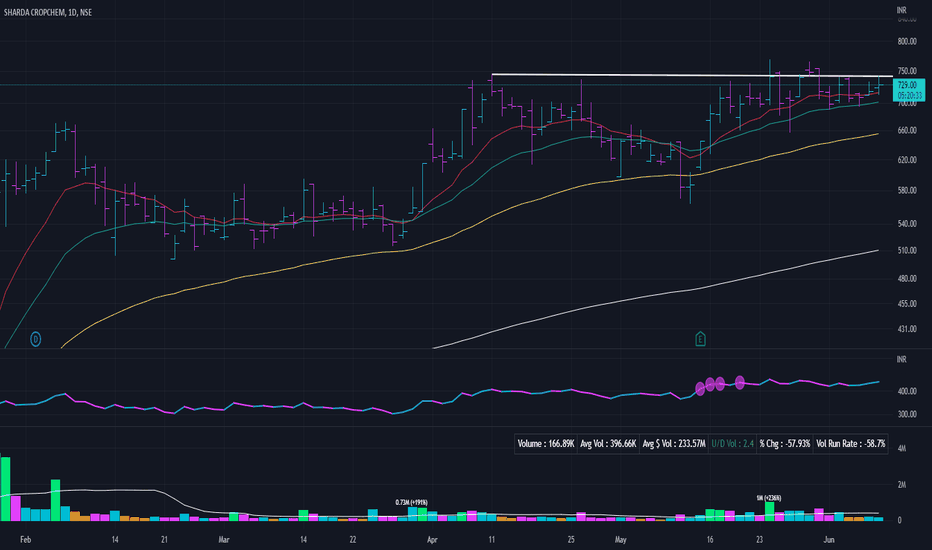The width and height of the screenshot is (932, 550).
Task: Click the 620.00 price axis label
Action: click(x=907, y=160)
